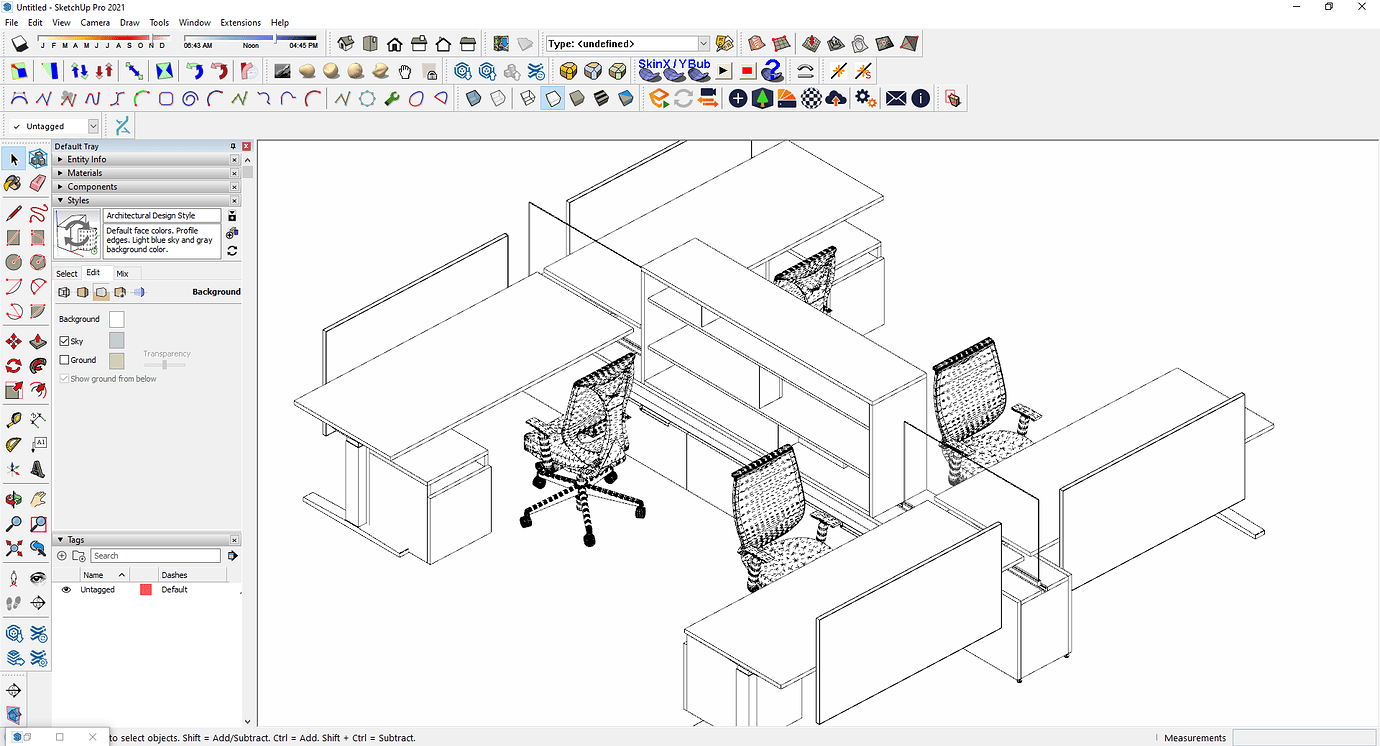The height and width of the screenshot is (746, 1380).
Task: Open the Tape Measure tool
Action: point(13,420)
